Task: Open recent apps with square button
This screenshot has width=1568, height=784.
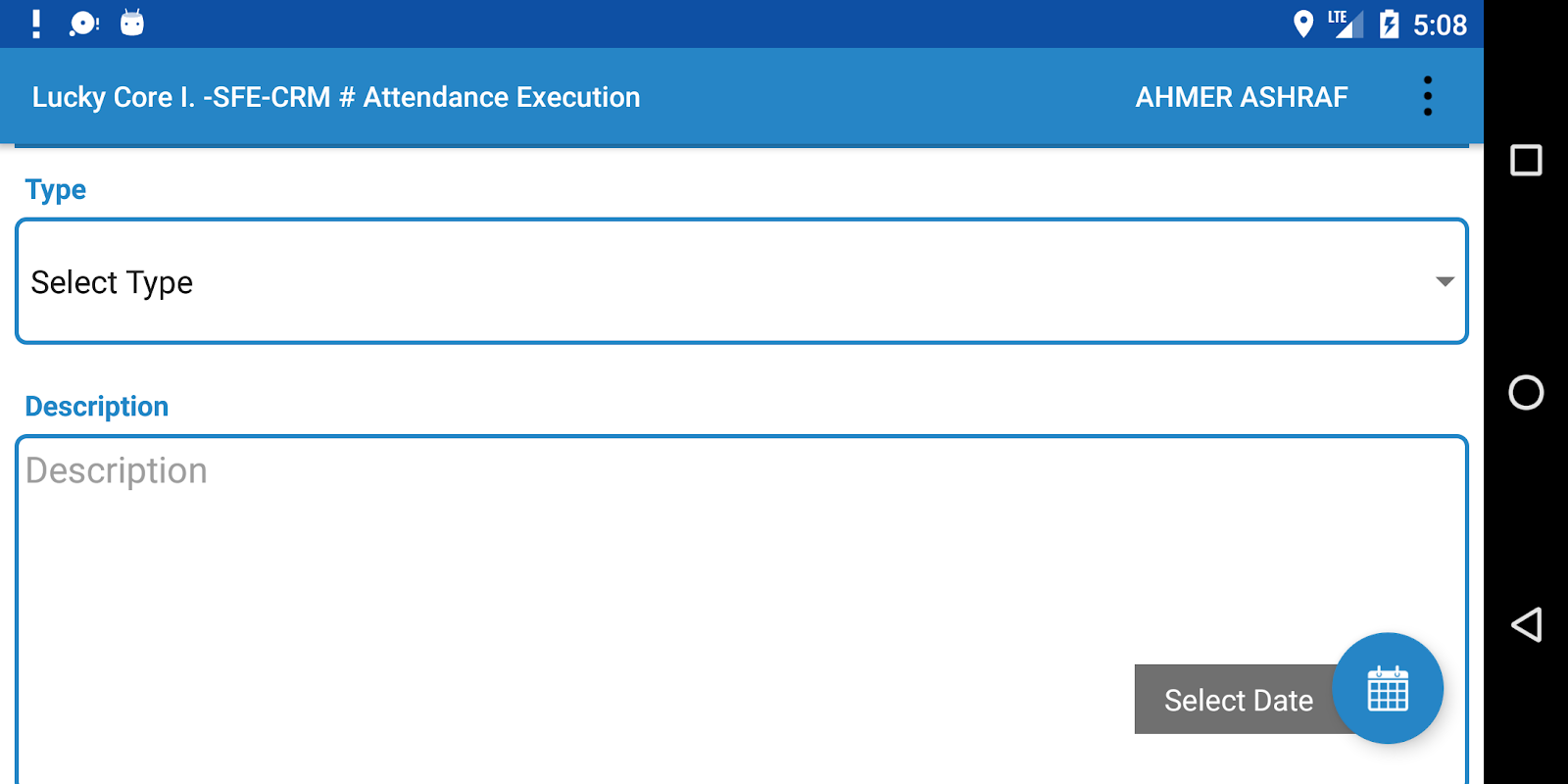Action: click(x=1526, y=160)
